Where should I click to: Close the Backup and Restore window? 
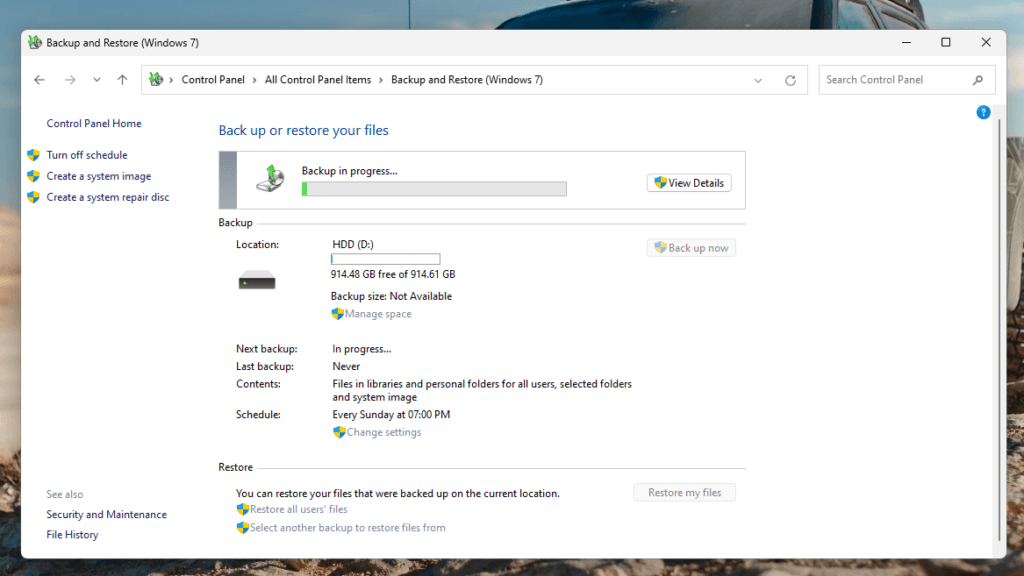click(986, 42)
